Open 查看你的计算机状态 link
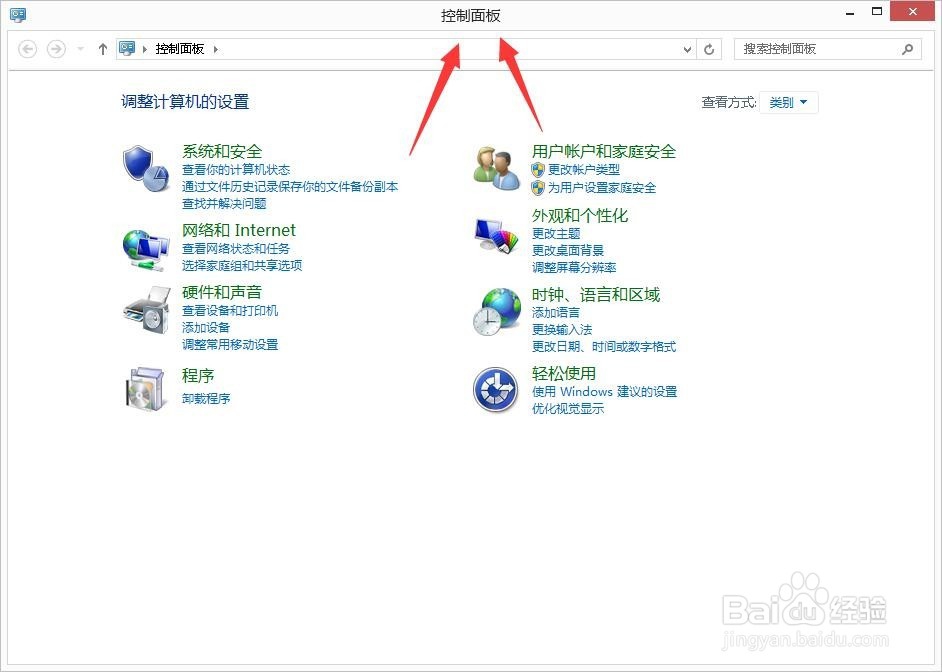The height and width of the screenshot is (672, 942). pos(237,170)
